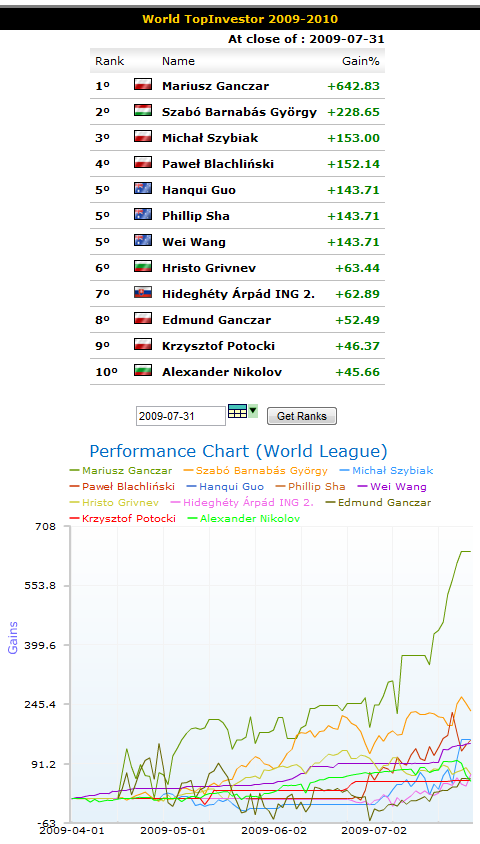Image resolution: width=480 pixels, height=844 pixels.
Task: Select Mariusz Ganczar in the rank table
Action: pyautogui.click(x=215, y=86)
